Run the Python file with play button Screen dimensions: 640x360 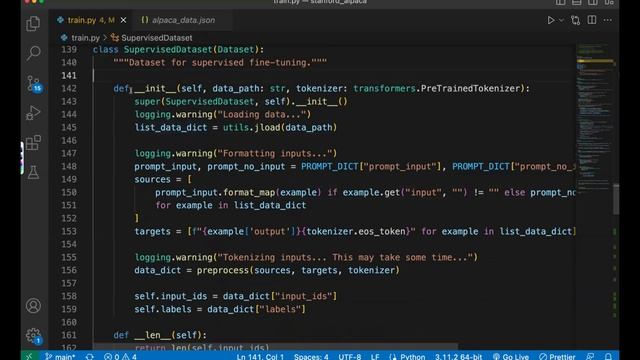[551, 20]
